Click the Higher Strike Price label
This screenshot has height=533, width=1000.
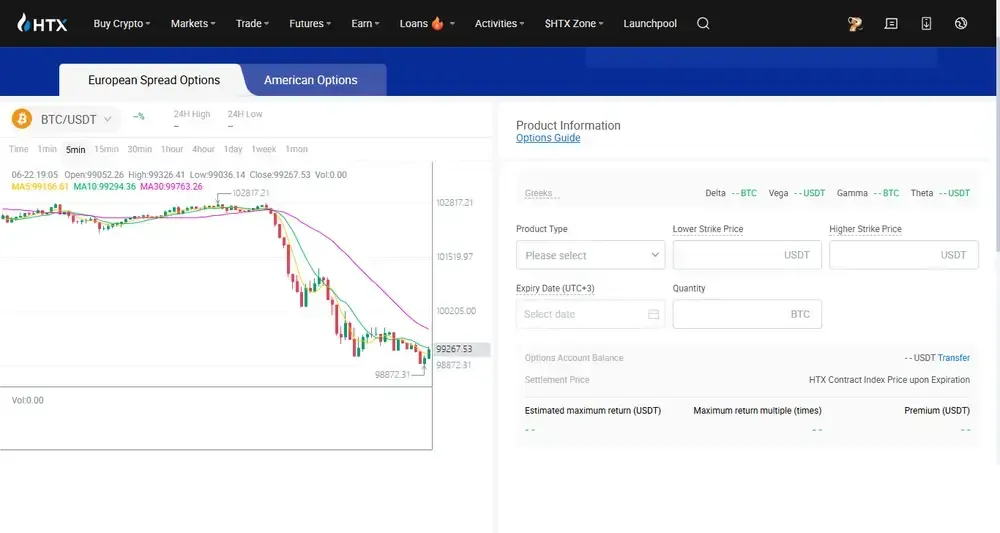[865, 229]
